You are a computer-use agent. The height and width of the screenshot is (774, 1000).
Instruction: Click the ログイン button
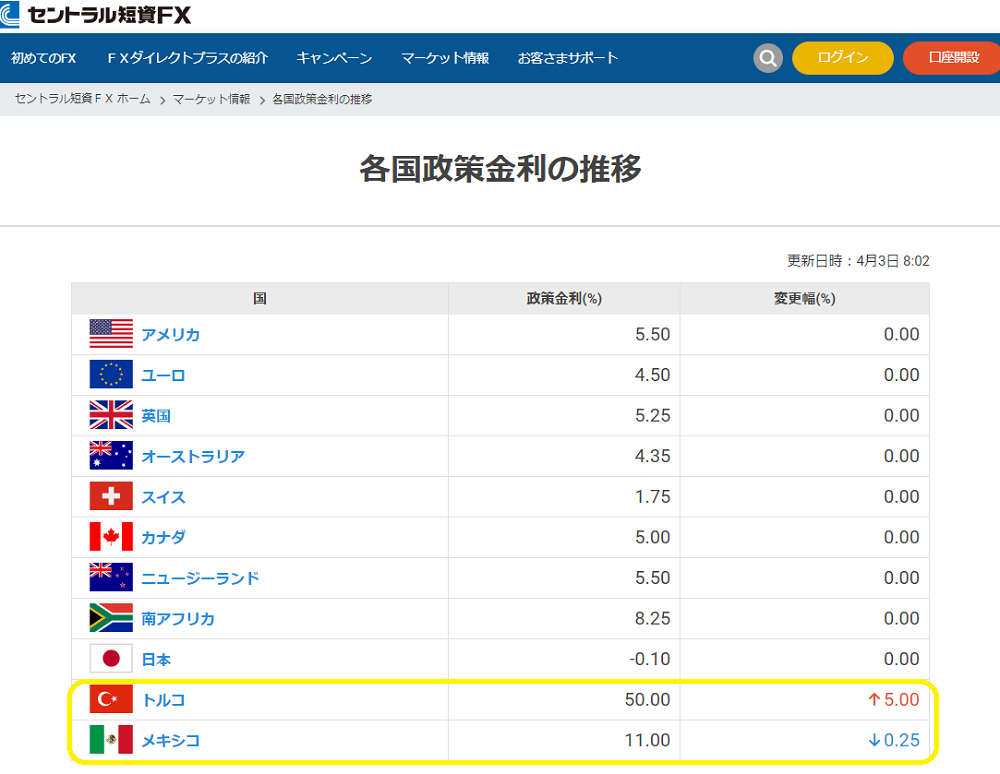point(842,58)
